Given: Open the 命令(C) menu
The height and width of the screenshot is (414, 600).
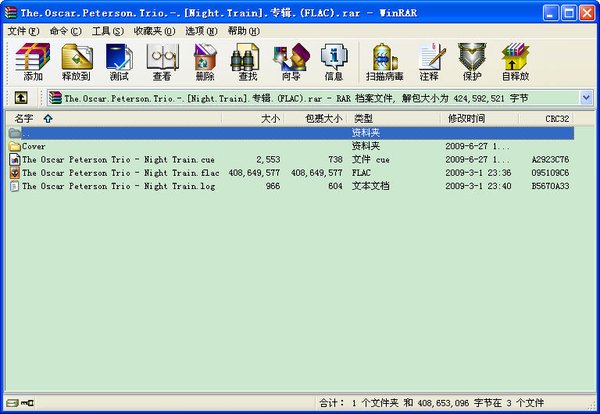Looking at the screenshot, I should (x=65, y=31).
